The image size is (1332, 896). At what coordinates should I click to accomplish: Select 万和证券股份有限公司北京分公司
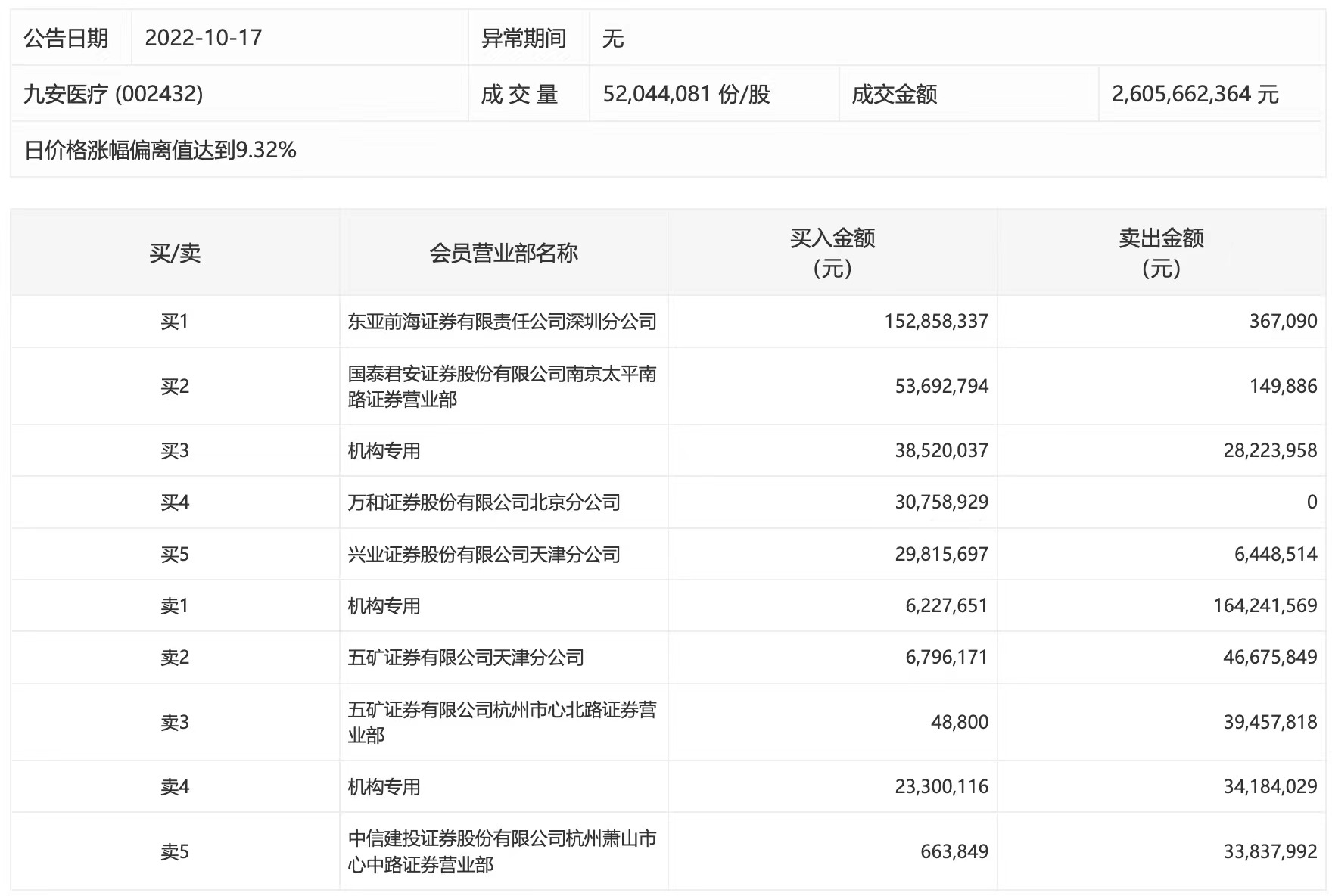tap(484, 502)
